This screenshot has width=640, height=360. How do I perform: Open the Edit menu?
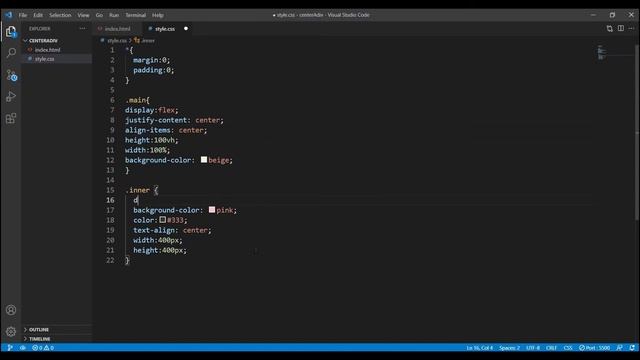click(38, 15)
